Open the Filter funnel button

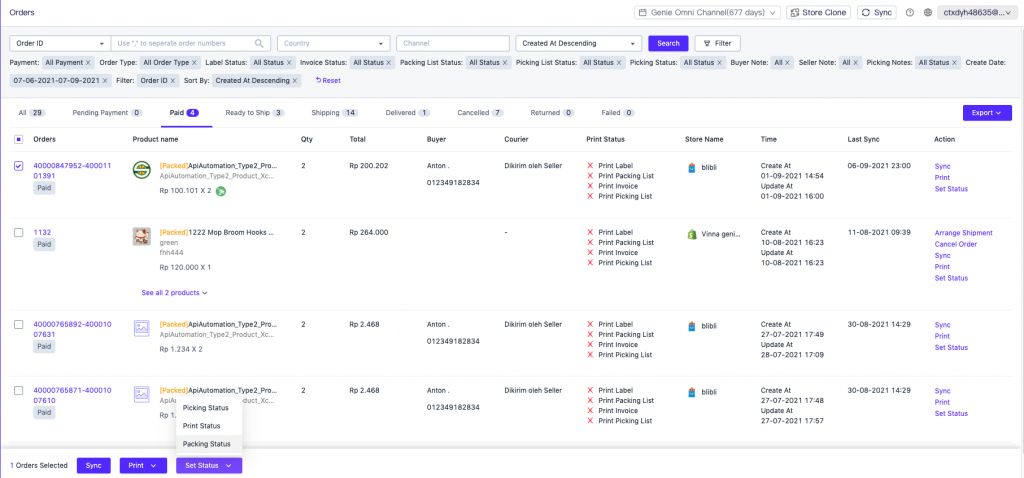717,44
